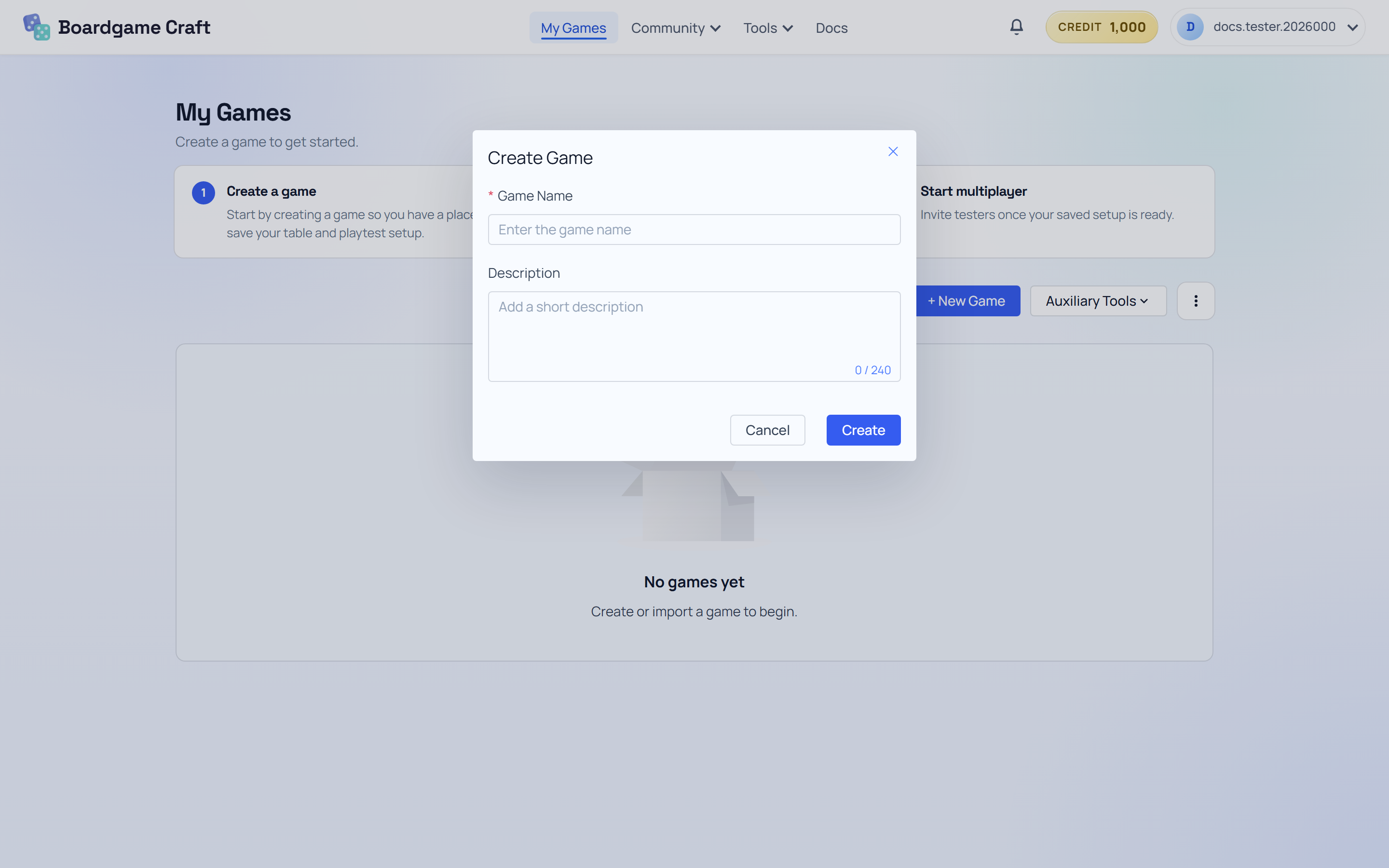Screen dimensions: 1389x868
Task: Select the 'Start multiplayer' step heading
Action: coord(973,191)
